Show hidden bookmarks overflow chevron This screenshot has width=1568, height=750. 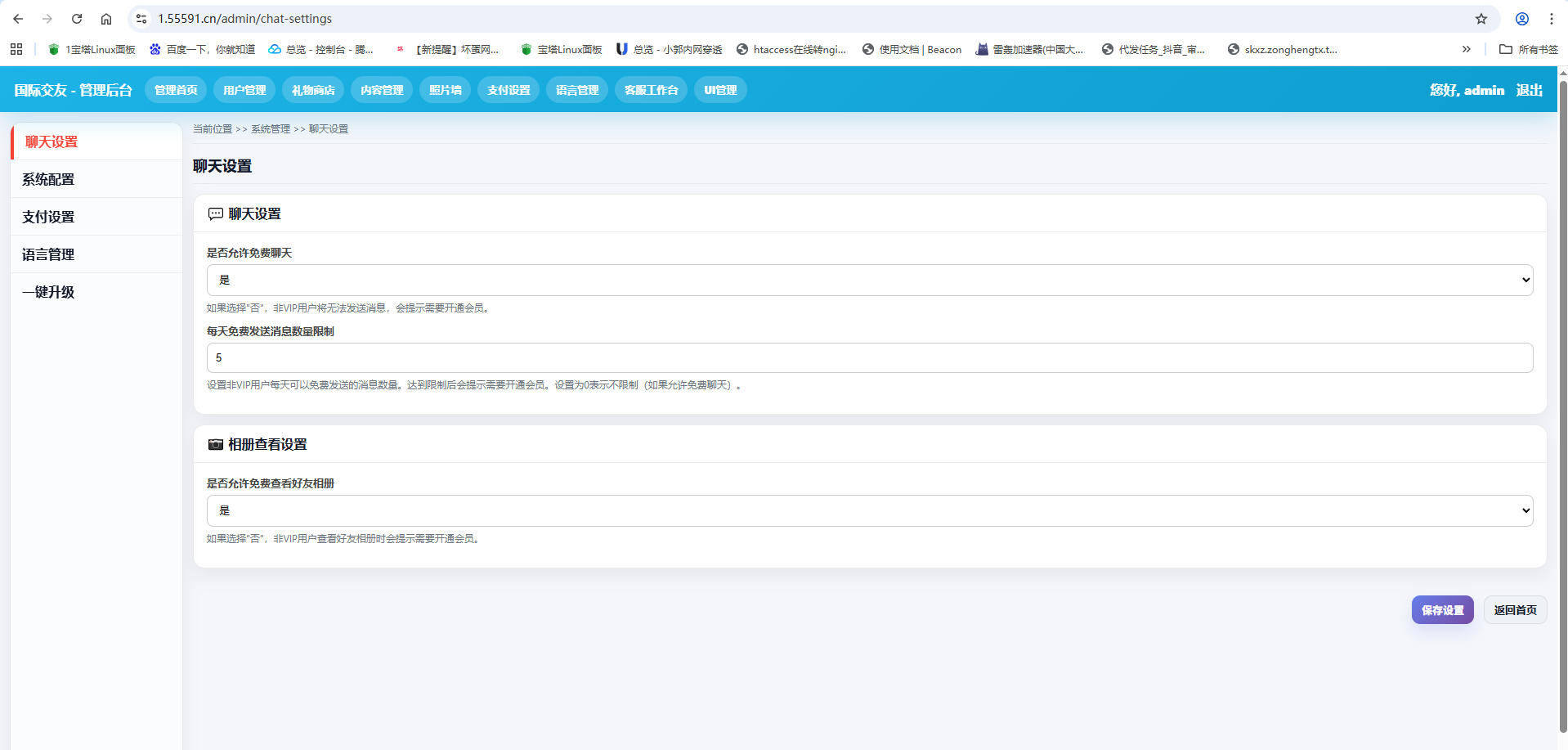(1466, 49)
